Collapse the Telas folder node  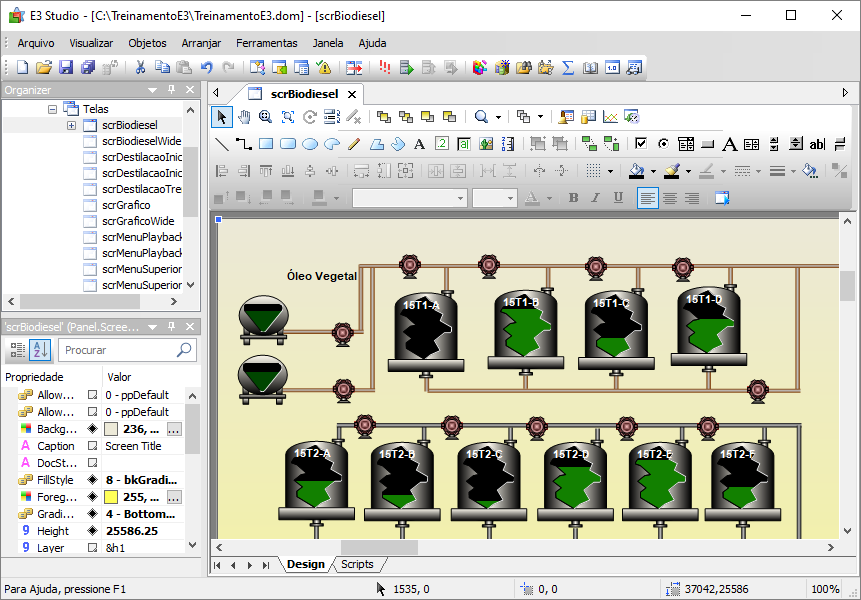pos(53,109)
